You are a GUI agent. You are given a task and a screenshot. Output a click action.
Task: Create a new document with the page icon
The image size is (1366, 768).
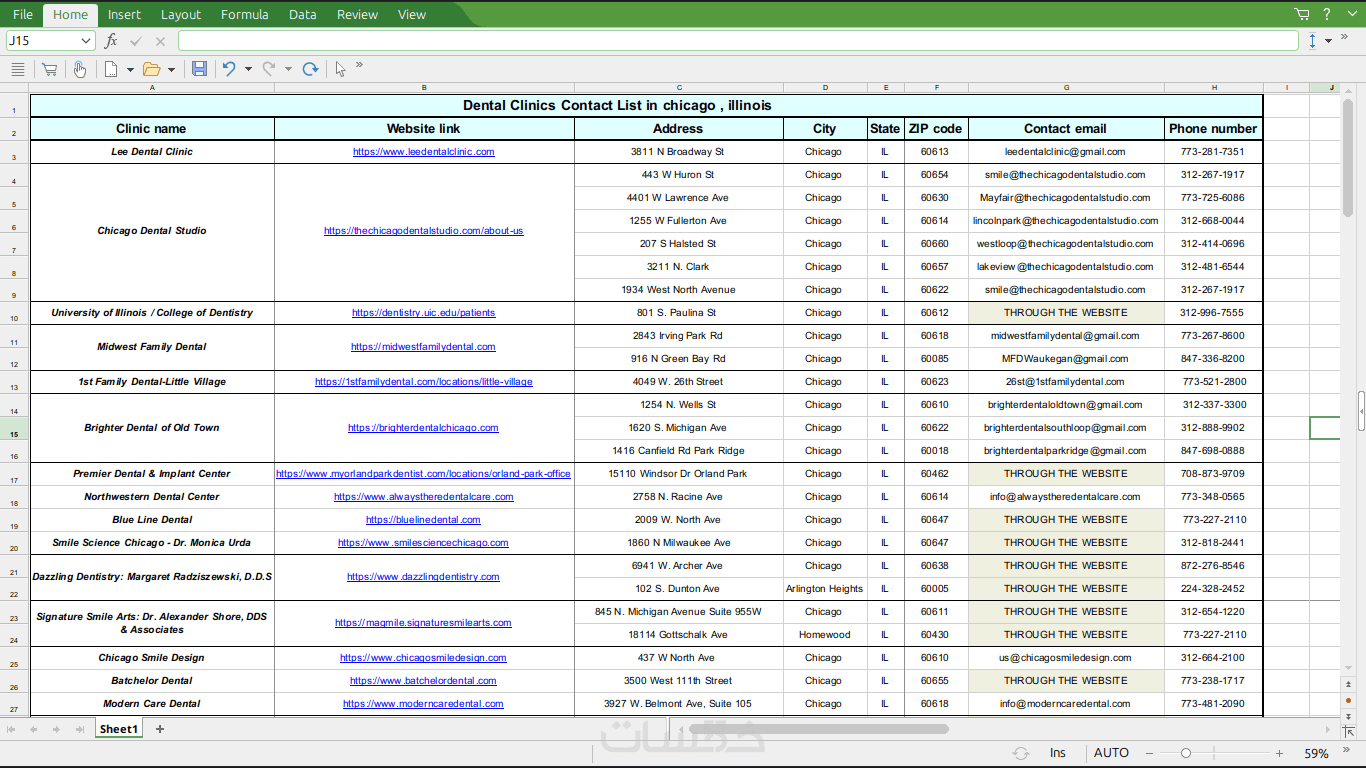click(x=112, y=69)
